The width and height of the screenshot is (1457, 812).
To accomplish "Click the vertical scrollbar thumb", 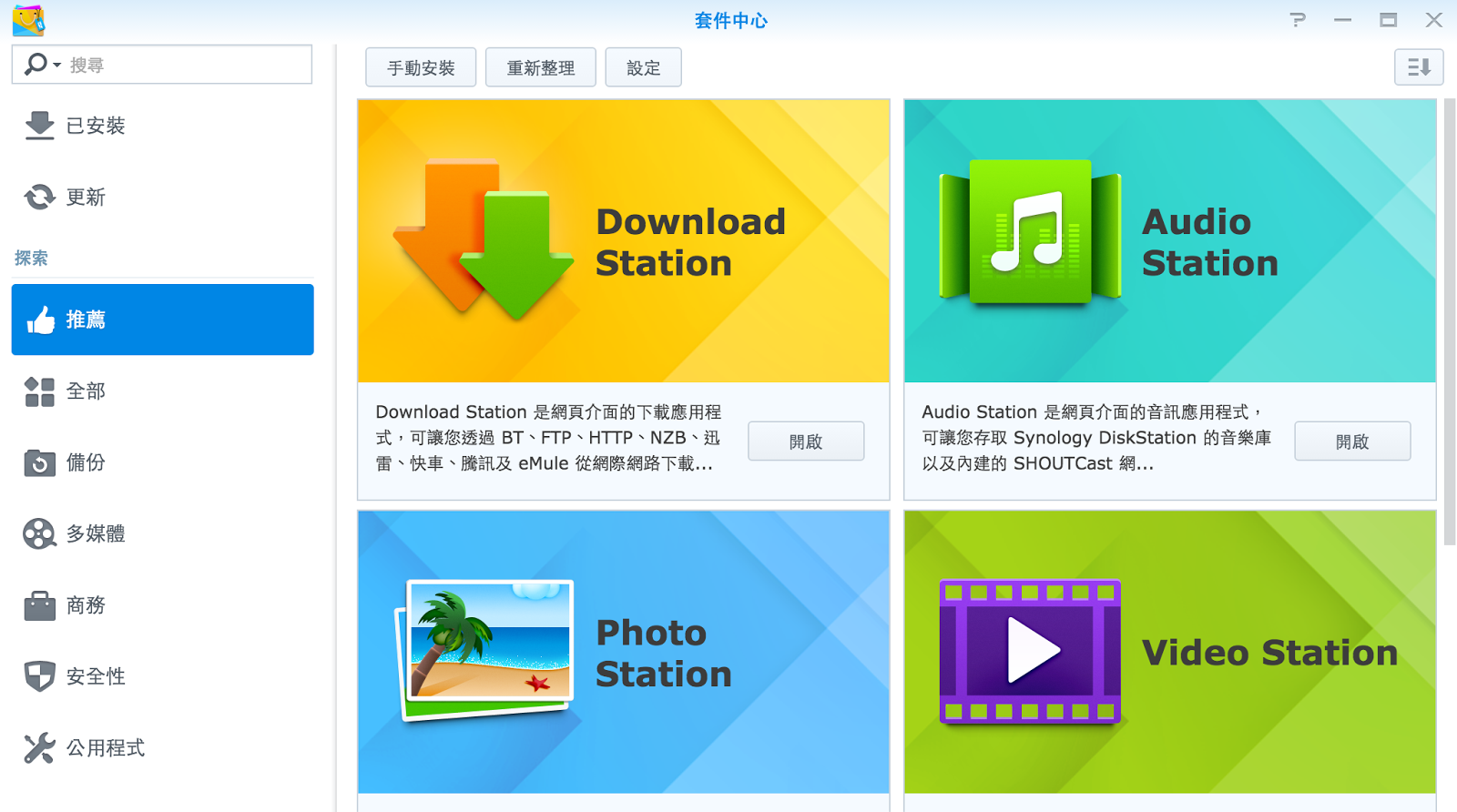I will coord(1449,321).
